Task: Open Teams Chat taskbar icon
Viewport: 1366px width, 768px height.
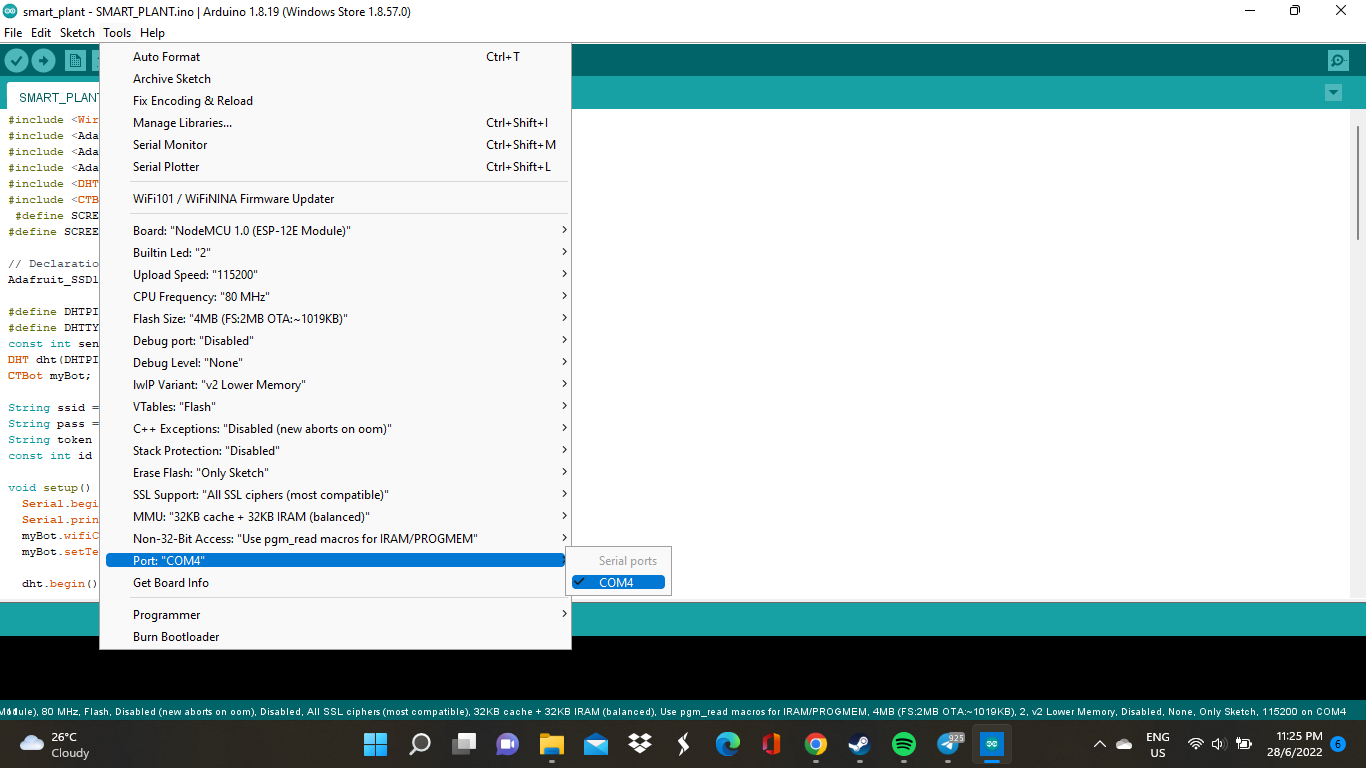Action: tap(508, 744)
